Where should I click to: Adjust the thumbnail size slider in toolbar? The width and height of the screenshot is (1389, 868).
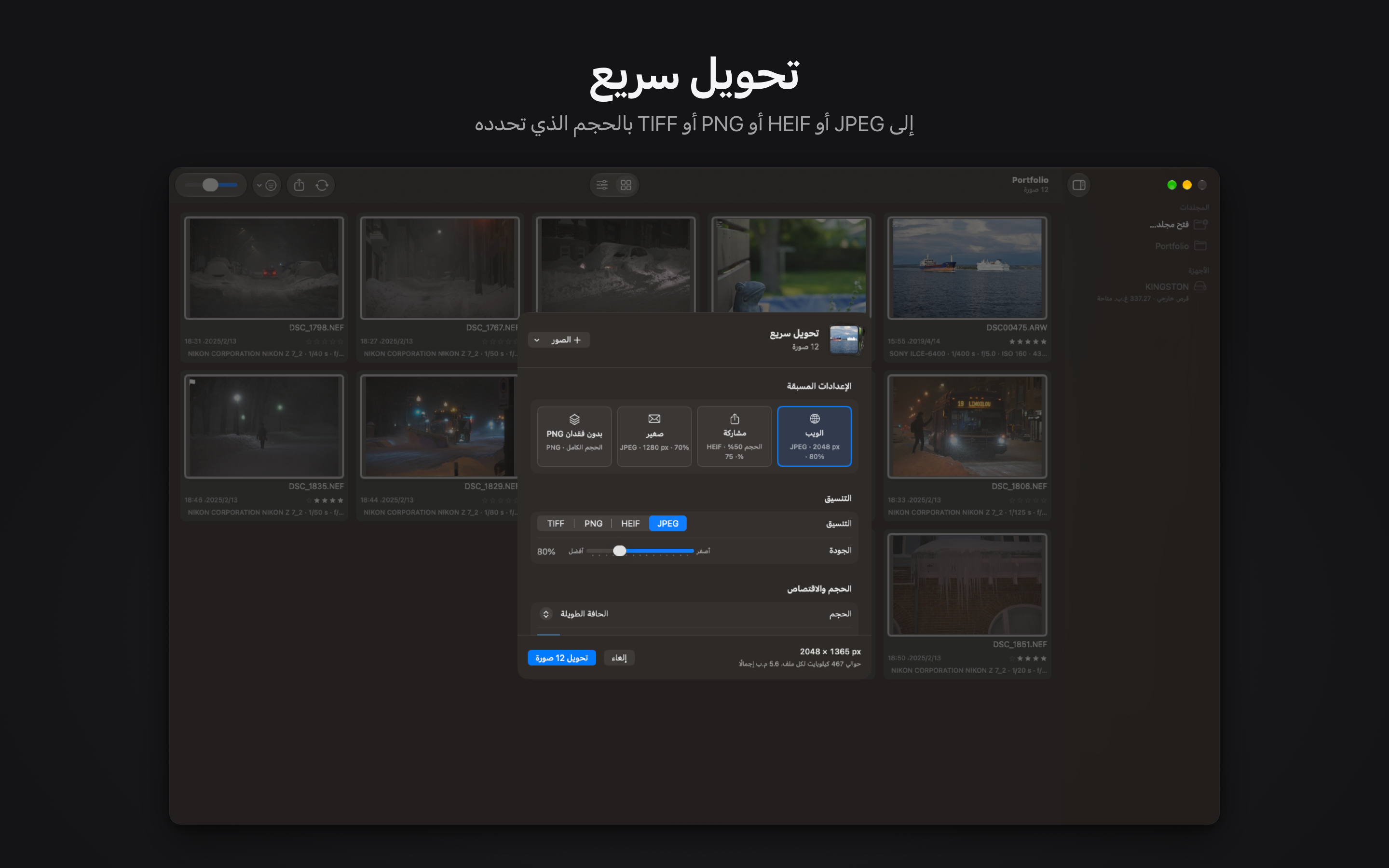[x=211, y=185]
